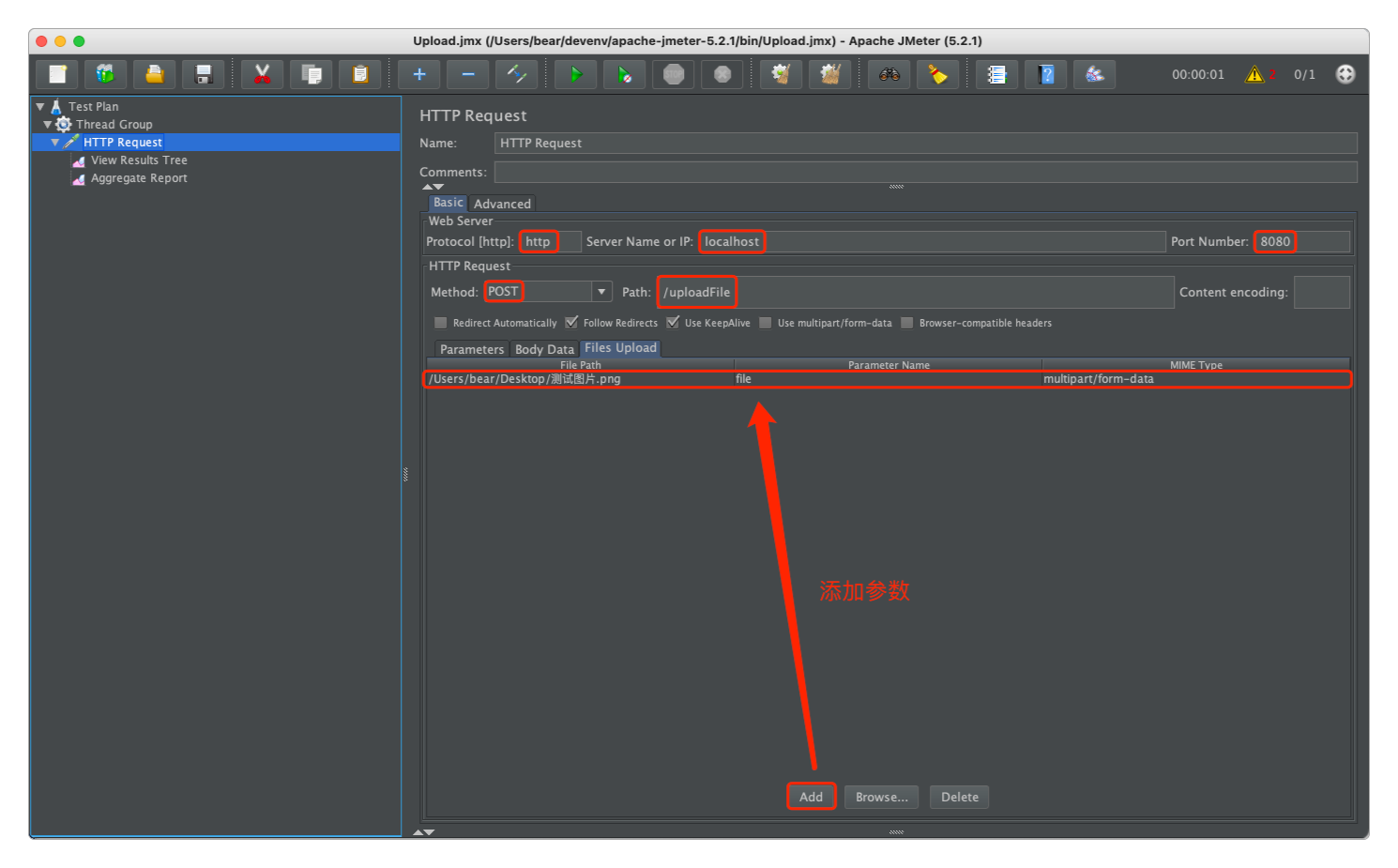Click the MIME Type cell multipart/form-data
The height and width of the screenshot is (868, 1398).
1195,379
